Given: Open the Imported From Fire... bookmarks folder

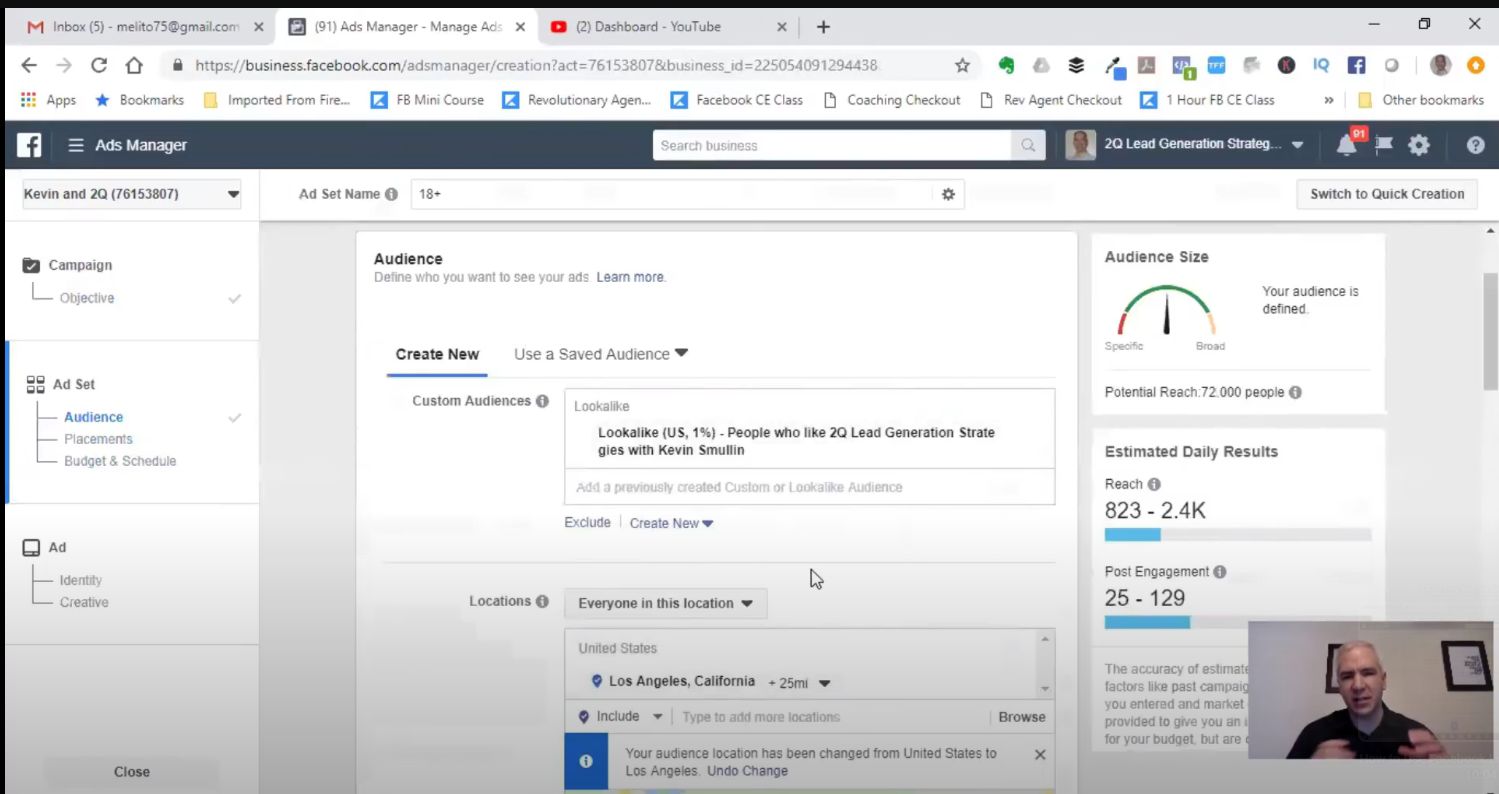Looking at the screenshot, I should click(x=276, y=100).
